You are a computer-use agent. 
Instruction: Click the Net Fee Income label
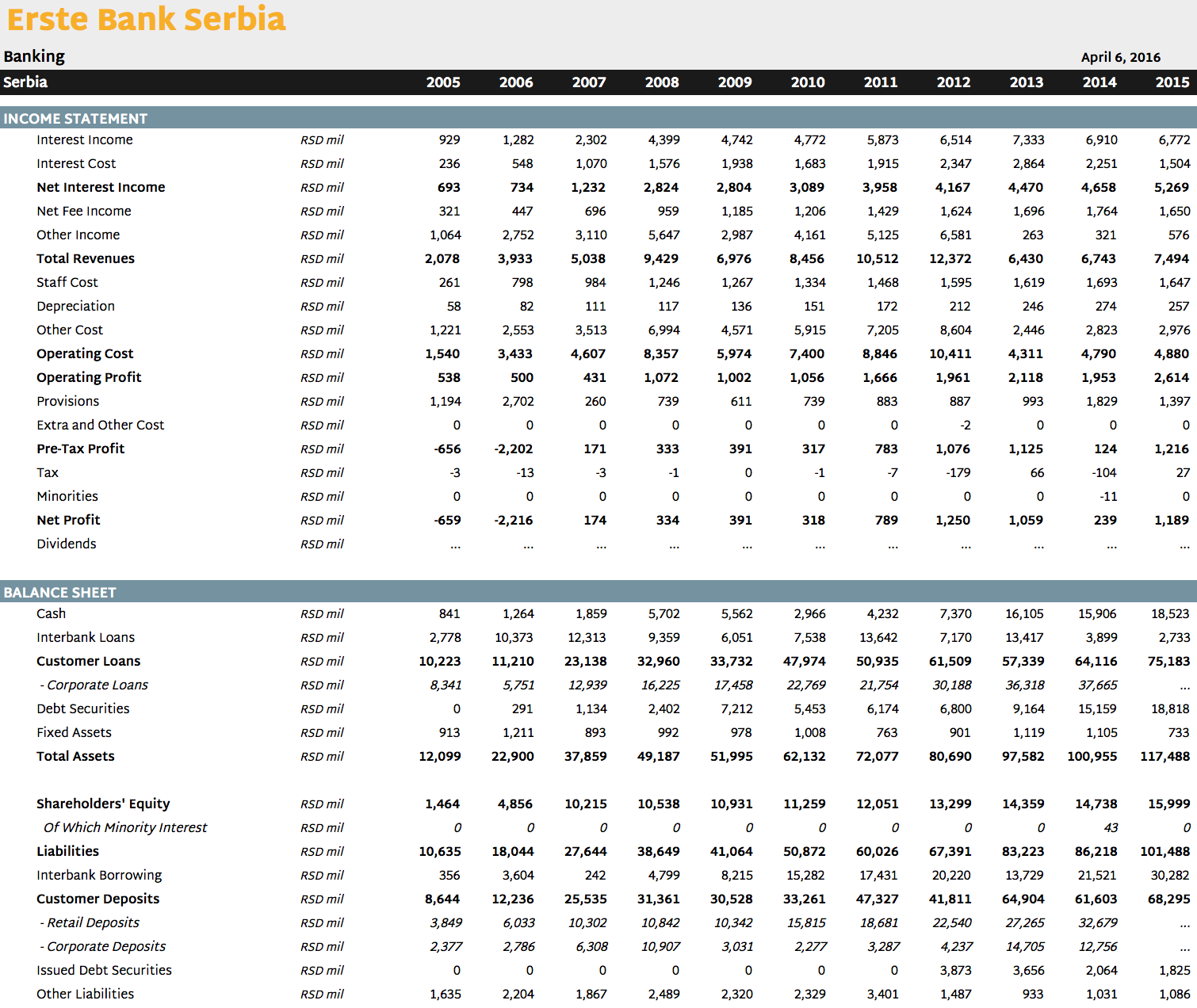pyautogui.click(x=84, y=212)
